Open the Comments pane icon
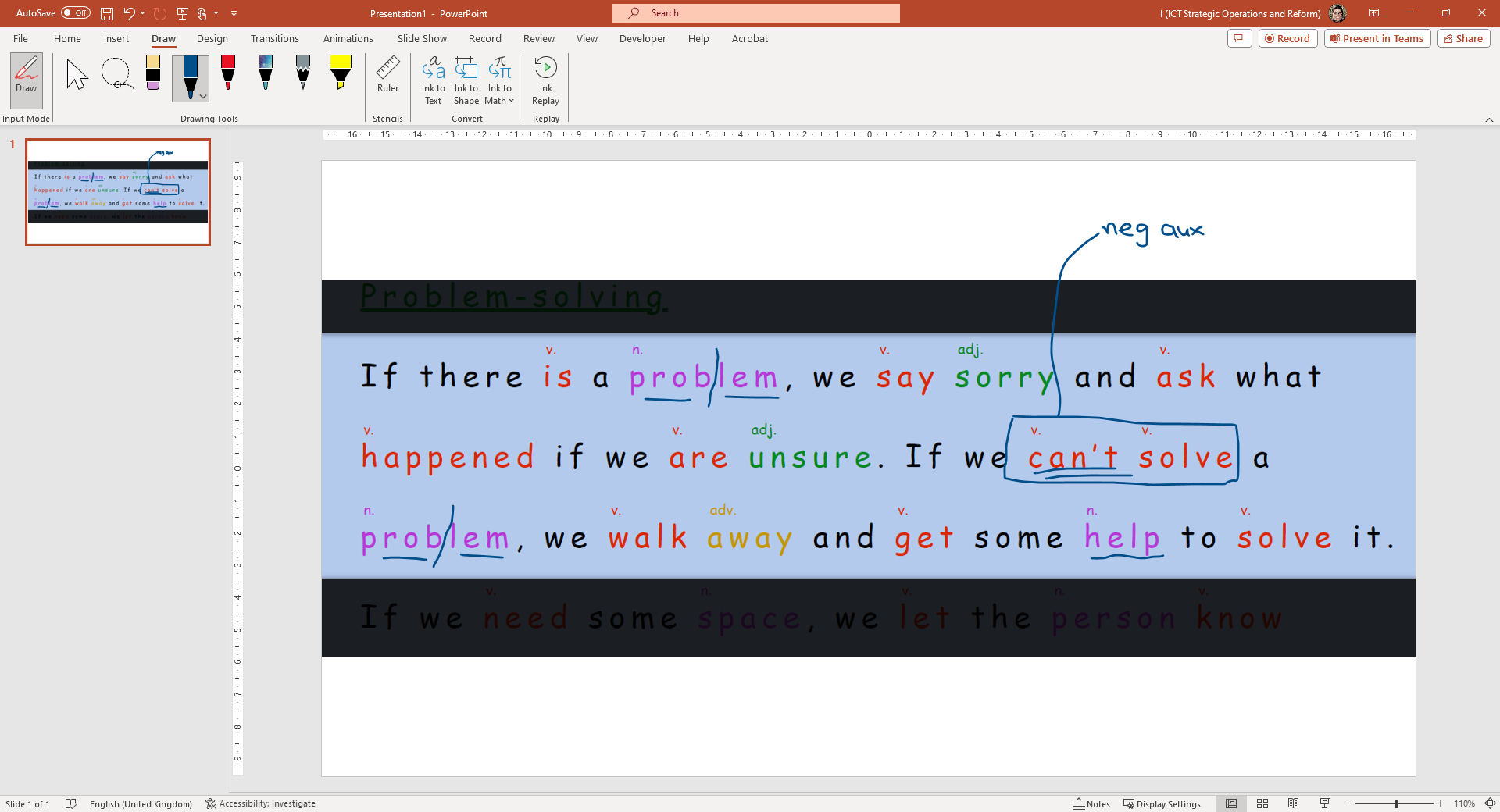This screenshot has width=1500, height=812. (1240, 38)
